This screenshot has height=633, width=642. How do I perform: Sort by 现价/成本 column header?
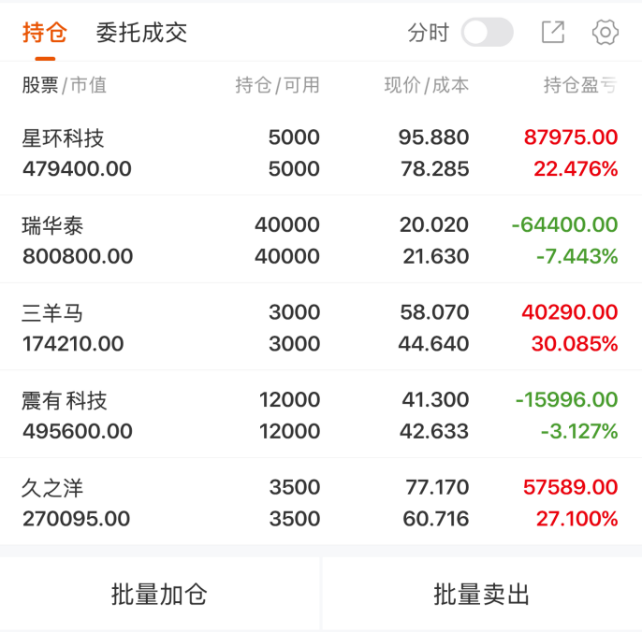(x=426, y=85)
